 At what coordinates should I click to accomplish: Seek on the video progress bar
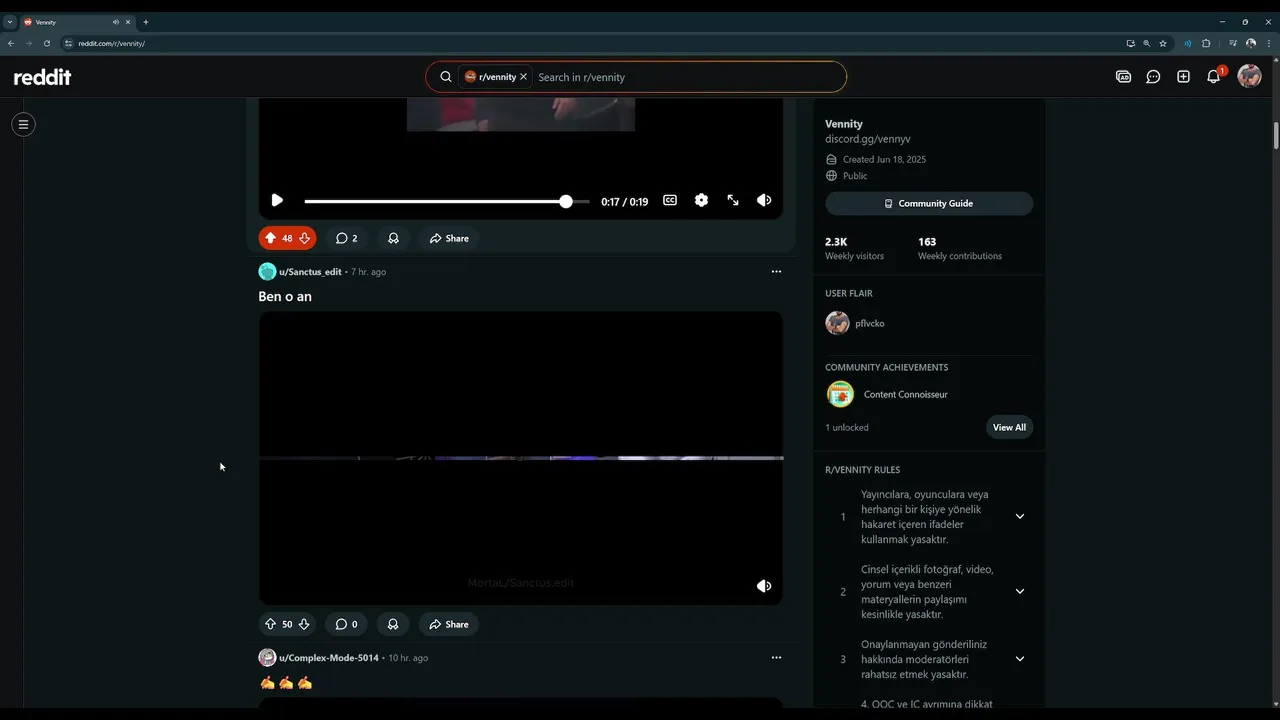447,201
